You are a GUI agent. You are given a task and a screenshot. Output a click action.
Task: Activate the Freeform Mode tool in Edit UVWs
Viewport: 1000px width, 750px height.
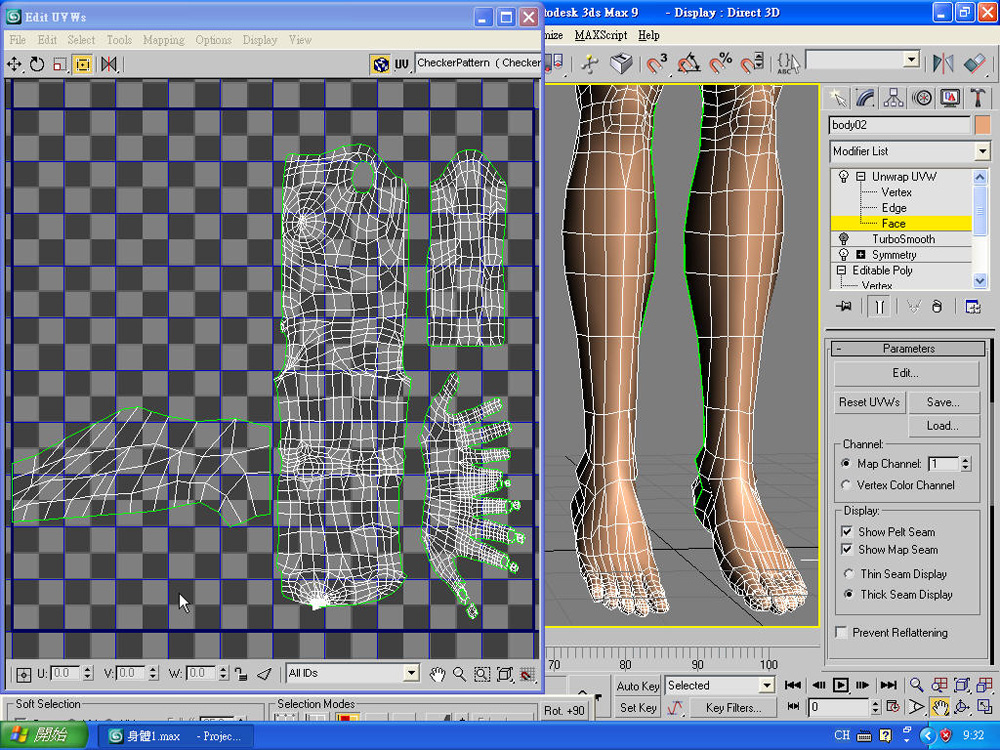tap(83, 64)
